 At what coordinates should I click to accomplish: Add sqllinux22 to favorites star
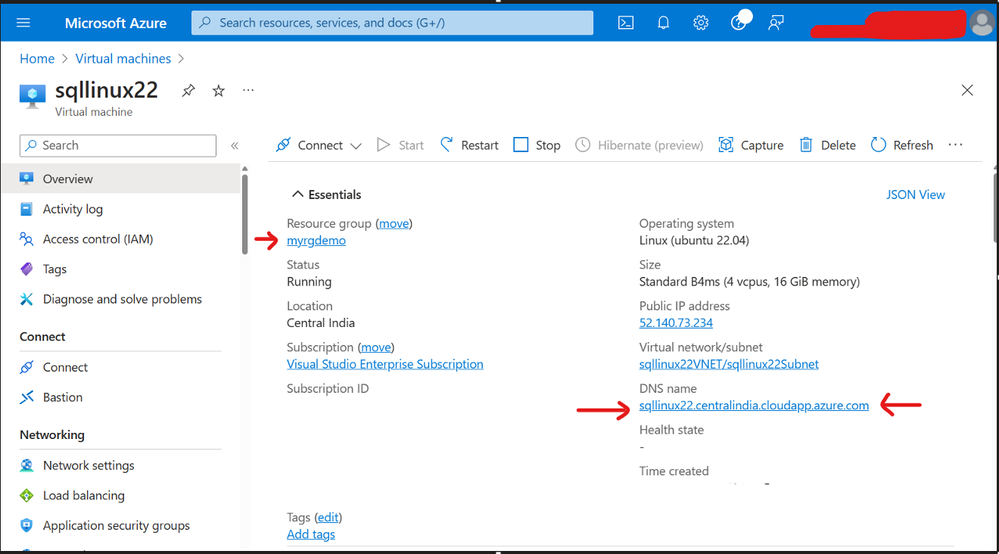[219, 90]
